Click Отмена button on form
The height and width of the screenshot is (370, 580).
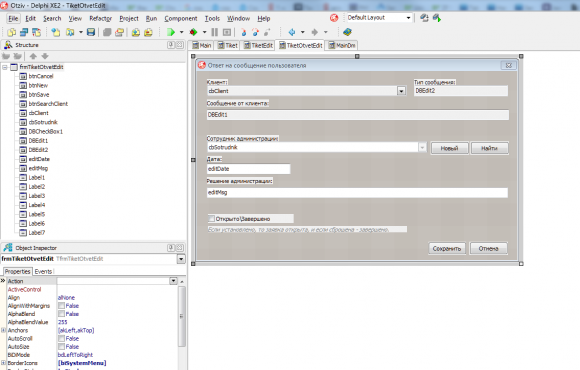[488, 249]
